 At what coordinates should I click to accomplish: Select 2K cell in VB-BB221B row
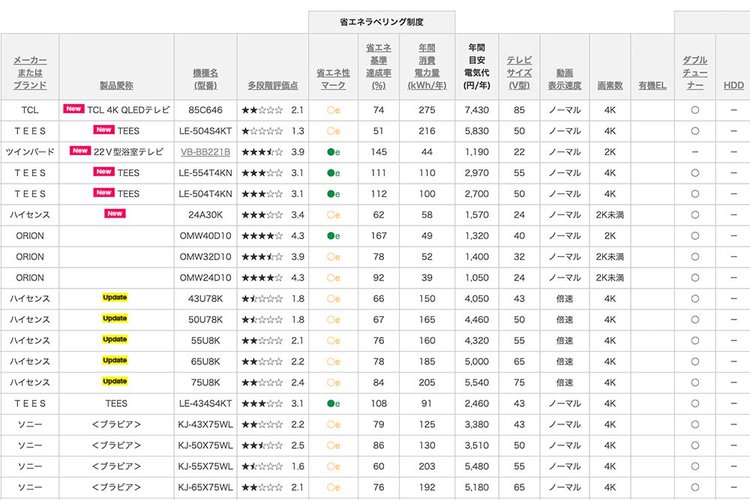[610, 152]
